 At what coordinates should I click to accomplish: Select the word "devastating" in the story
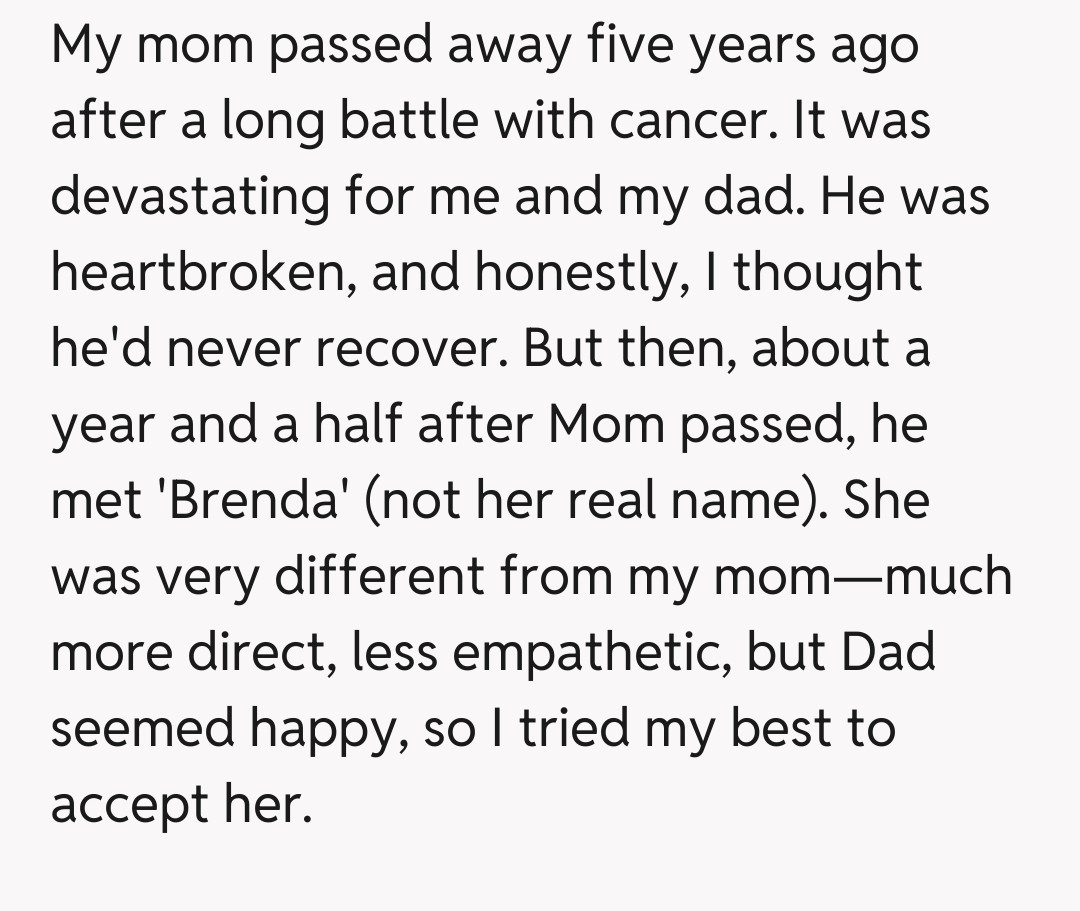pos(190,196)
